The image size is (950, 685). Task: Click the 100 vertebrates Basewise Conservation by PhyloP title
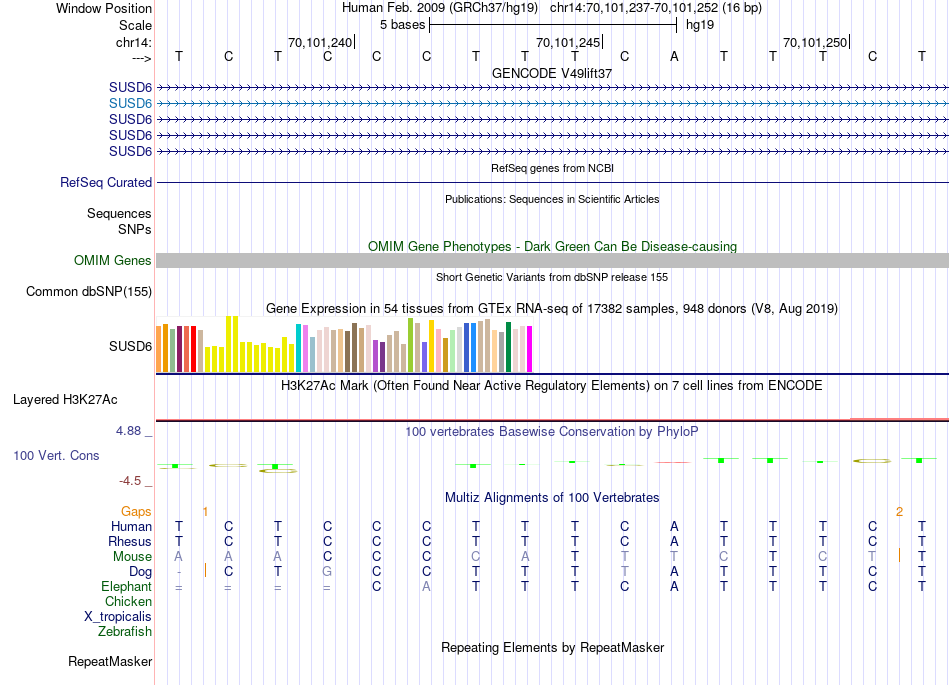(552, 432)
